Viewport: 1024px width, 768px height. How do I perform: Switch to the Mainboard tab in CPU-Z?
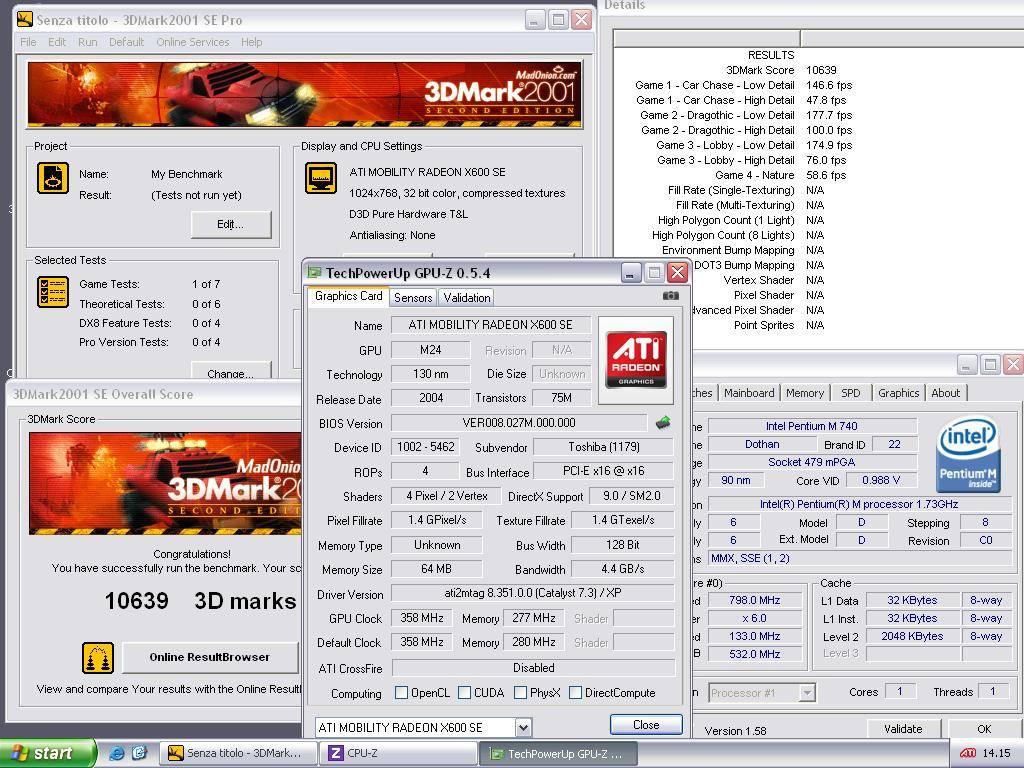point(749,392)
